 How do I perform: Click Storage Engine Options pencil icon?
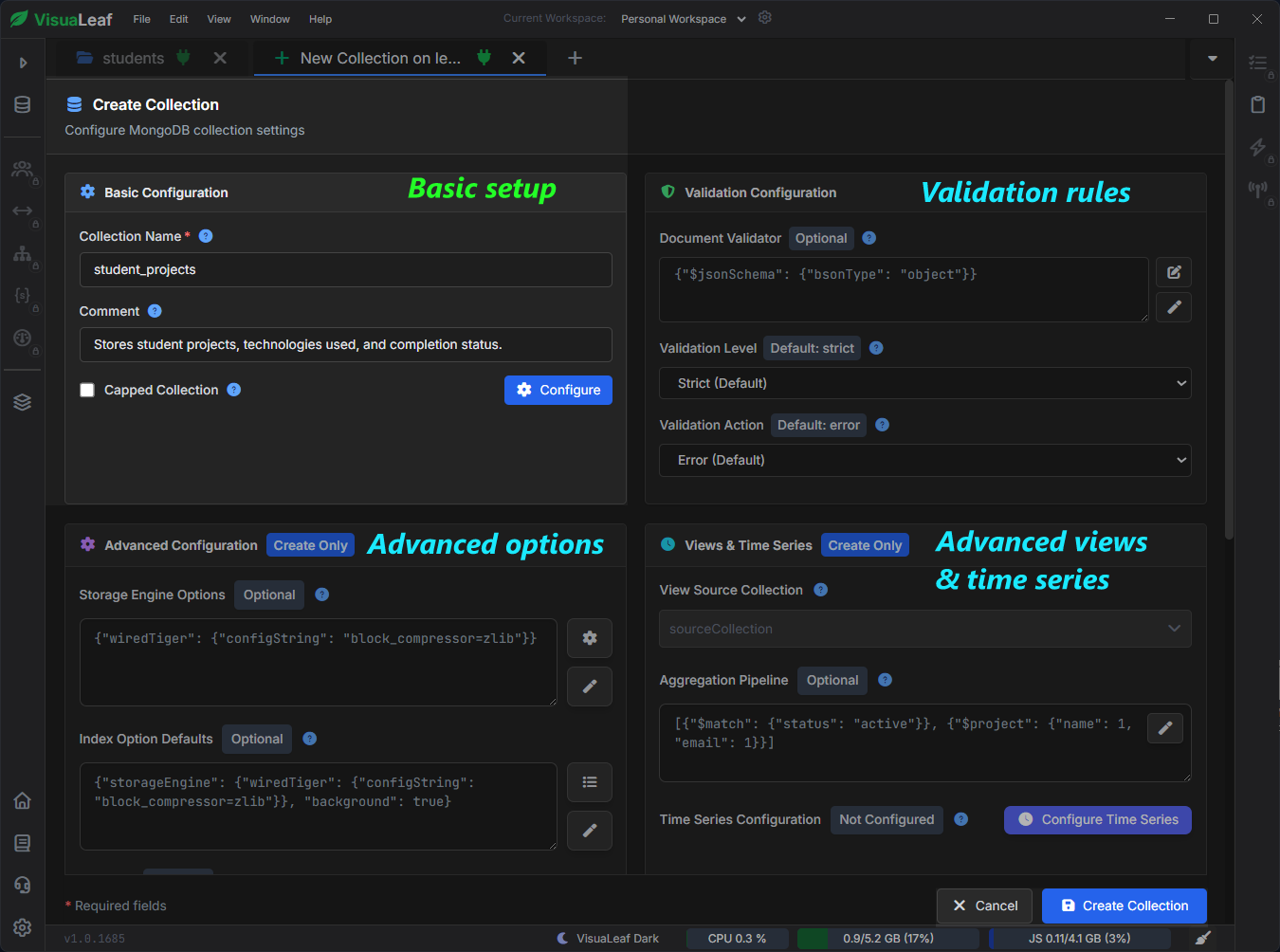click(x=590, y=687)
